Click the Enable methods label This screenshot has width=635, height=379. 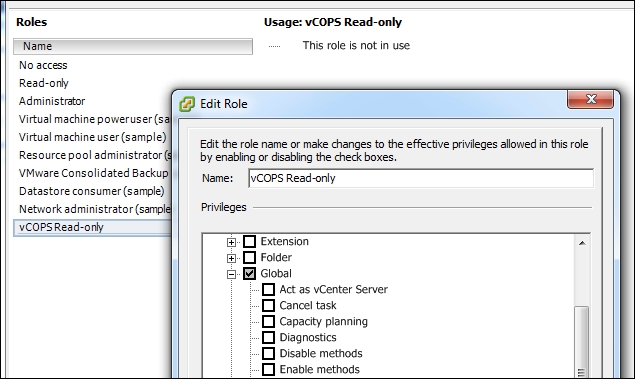[x=320, y=369]
